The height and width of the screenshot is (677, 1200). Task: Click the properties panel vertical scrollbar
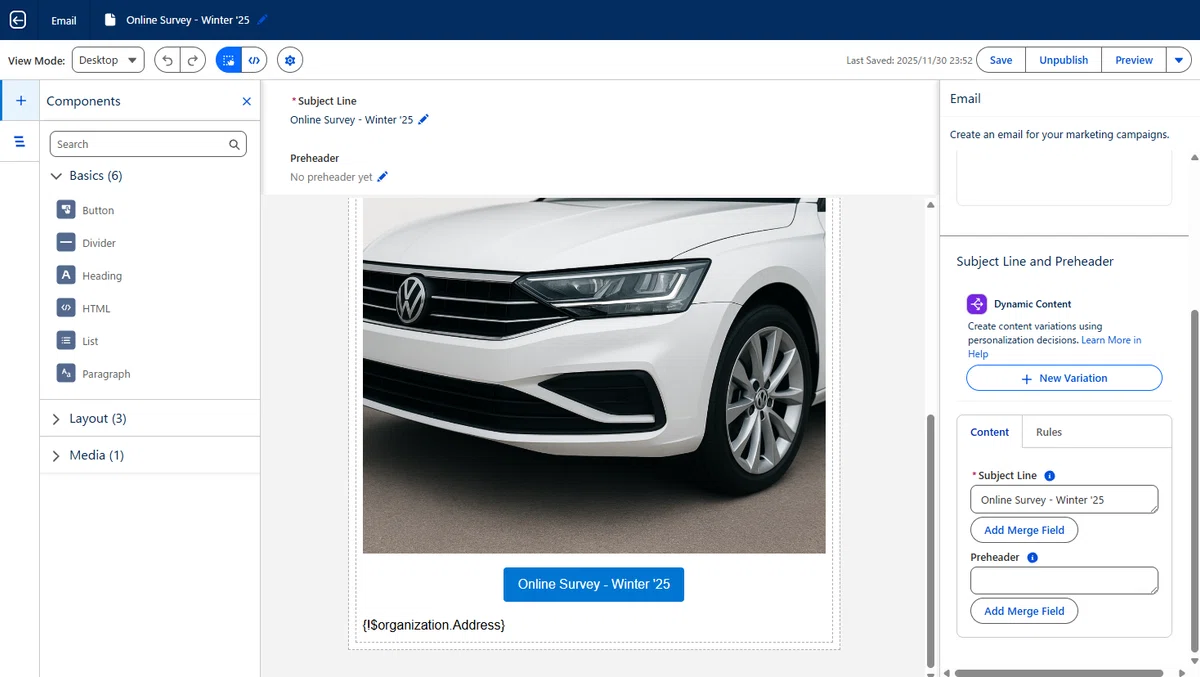click(1194, 480)
